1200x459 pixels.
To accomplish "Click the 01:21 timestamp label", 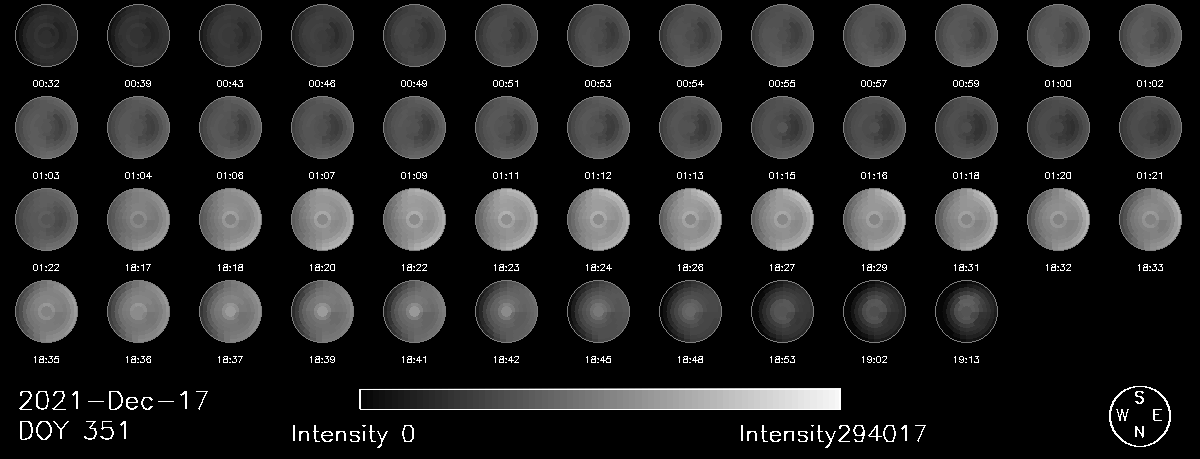I will (1151, 175).
